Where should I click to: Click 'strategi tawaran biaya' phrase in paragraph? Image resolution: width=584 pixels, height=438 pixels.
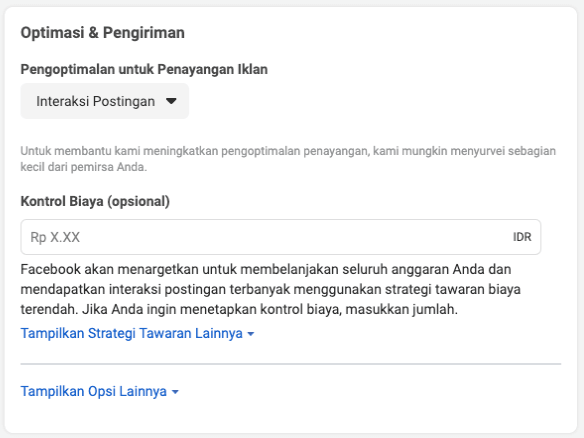[453, 289]
